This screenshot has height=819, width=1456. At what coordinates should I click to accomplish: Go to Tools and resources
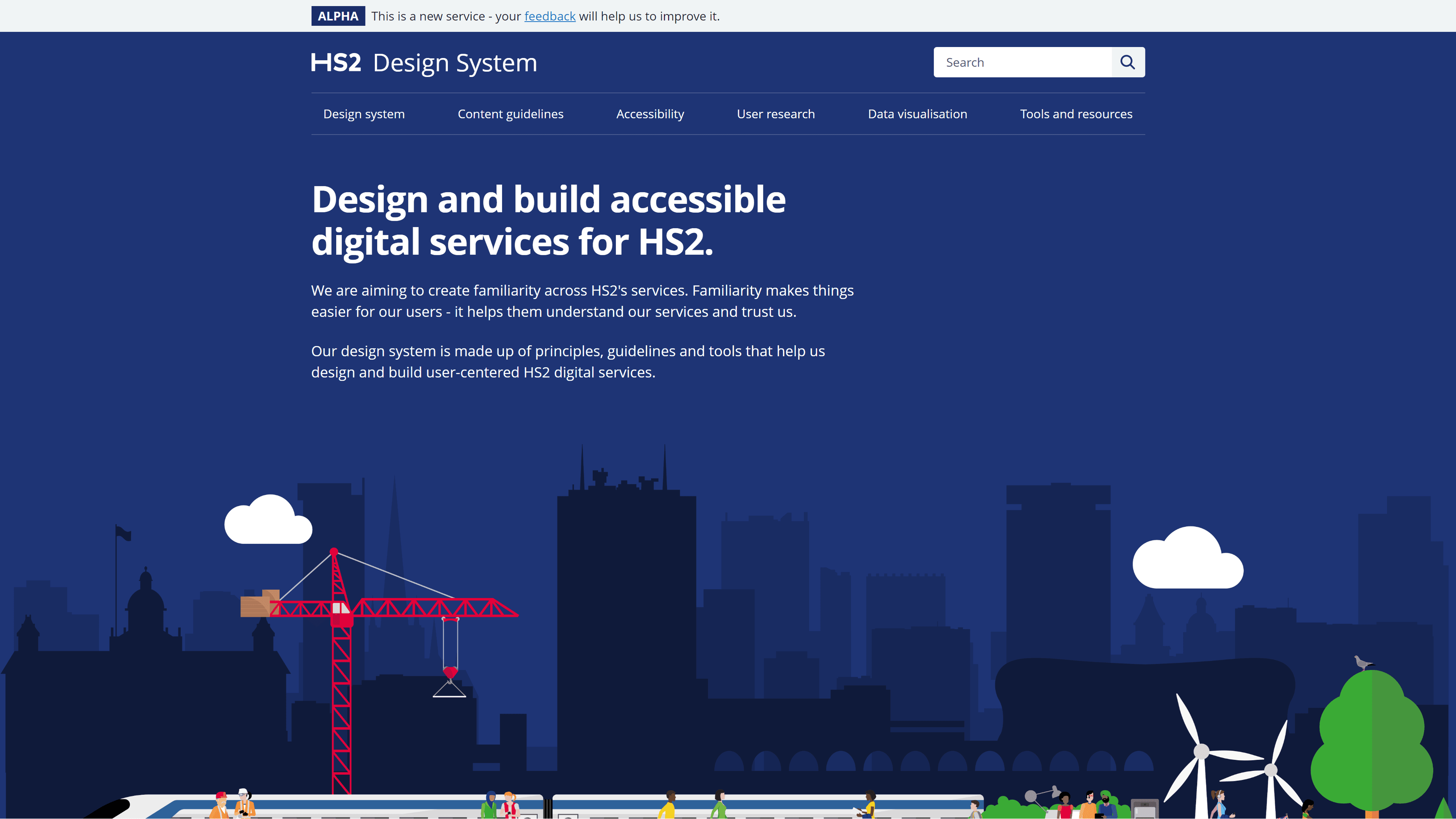point(1076,114)
